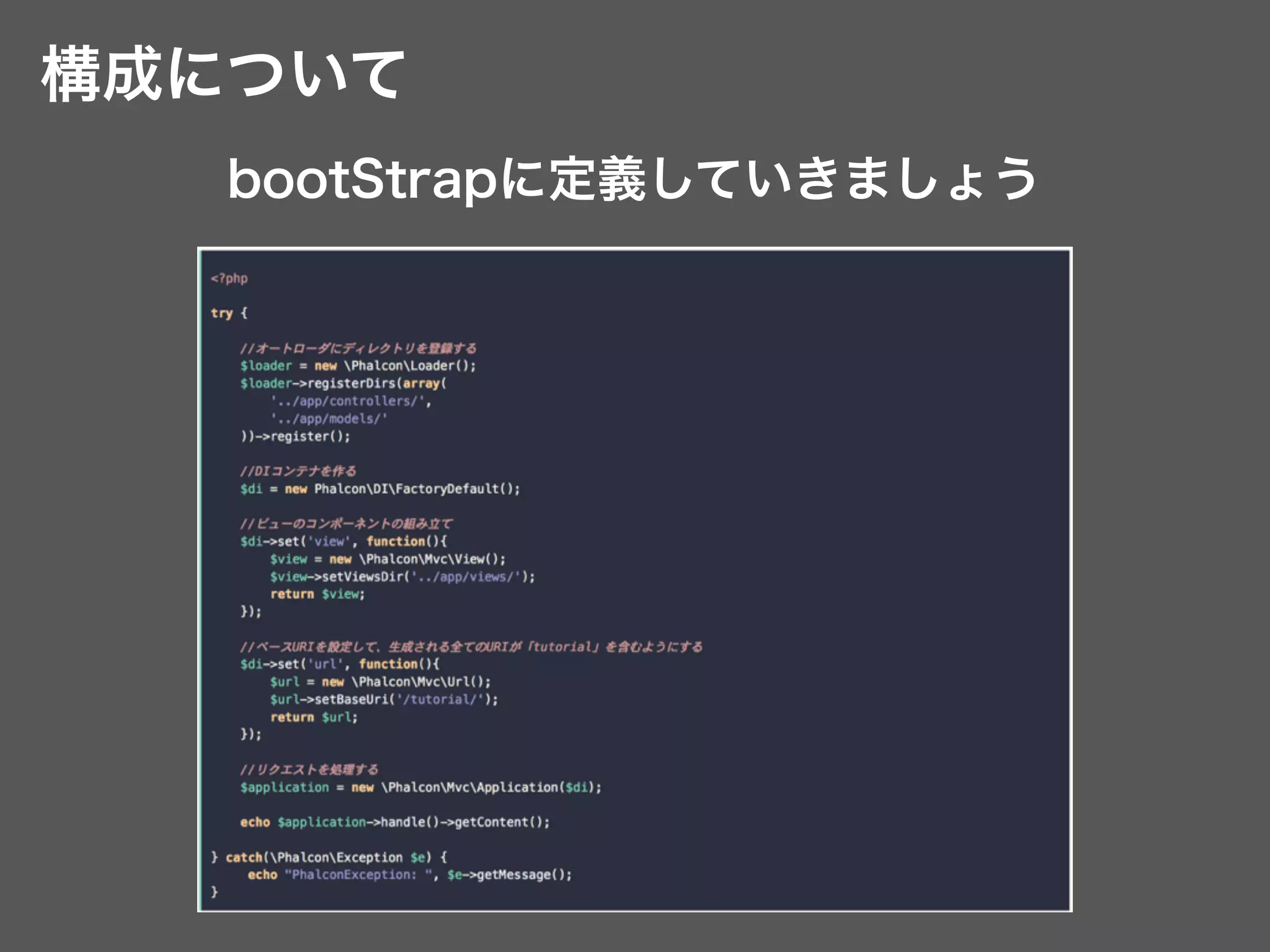Click the return $view; statement
The image size is (1270, 952).
[317, 594]
